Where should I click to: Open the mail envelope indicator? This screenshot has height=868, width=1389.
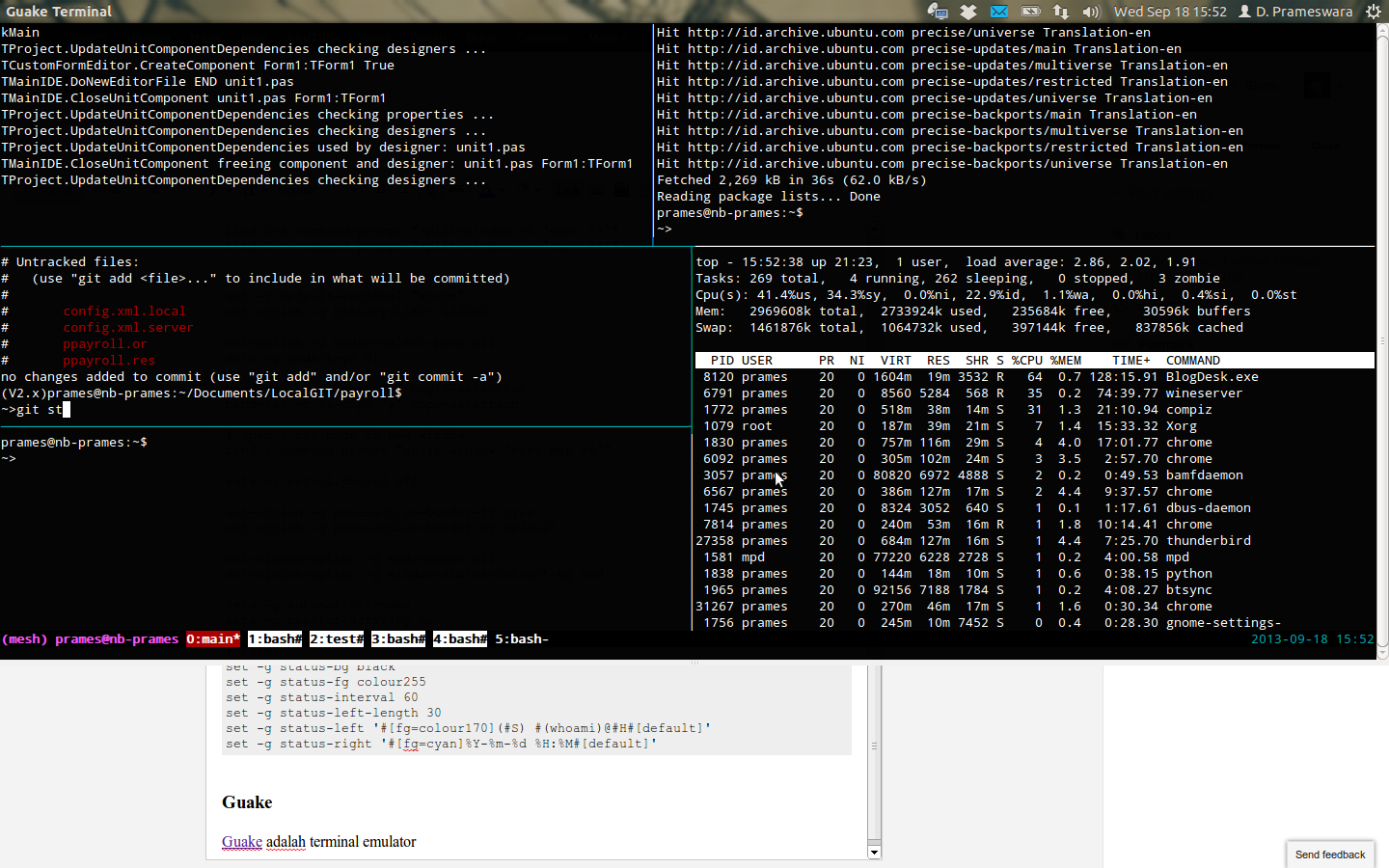[x=999, y=12]
